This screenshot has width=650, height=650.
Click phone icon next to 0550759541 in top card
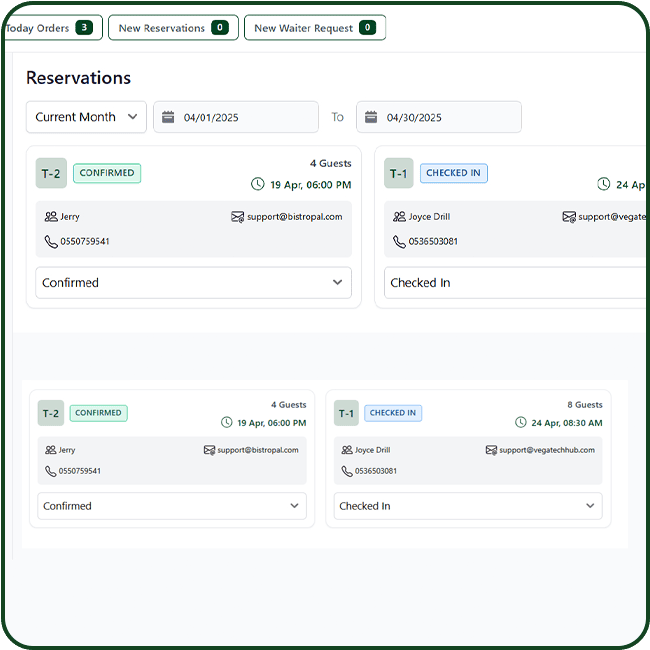tap(51, 241)
